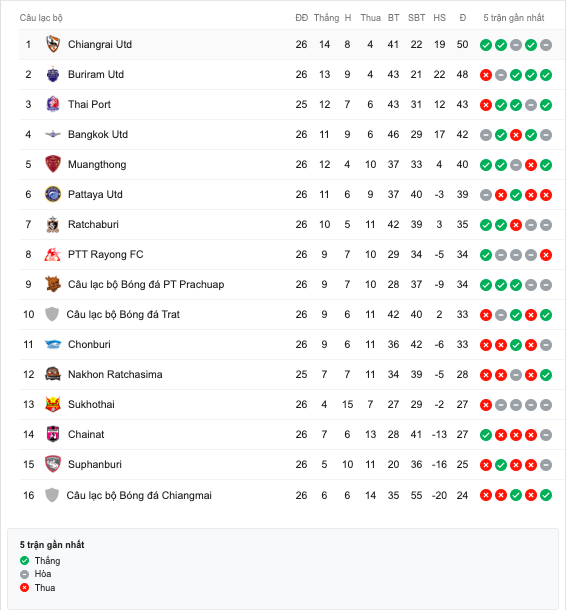Viewport: 566px width, 610px height.
Task: Click Buriram Utd's first red loss indicator
Action: click(485, 75)
